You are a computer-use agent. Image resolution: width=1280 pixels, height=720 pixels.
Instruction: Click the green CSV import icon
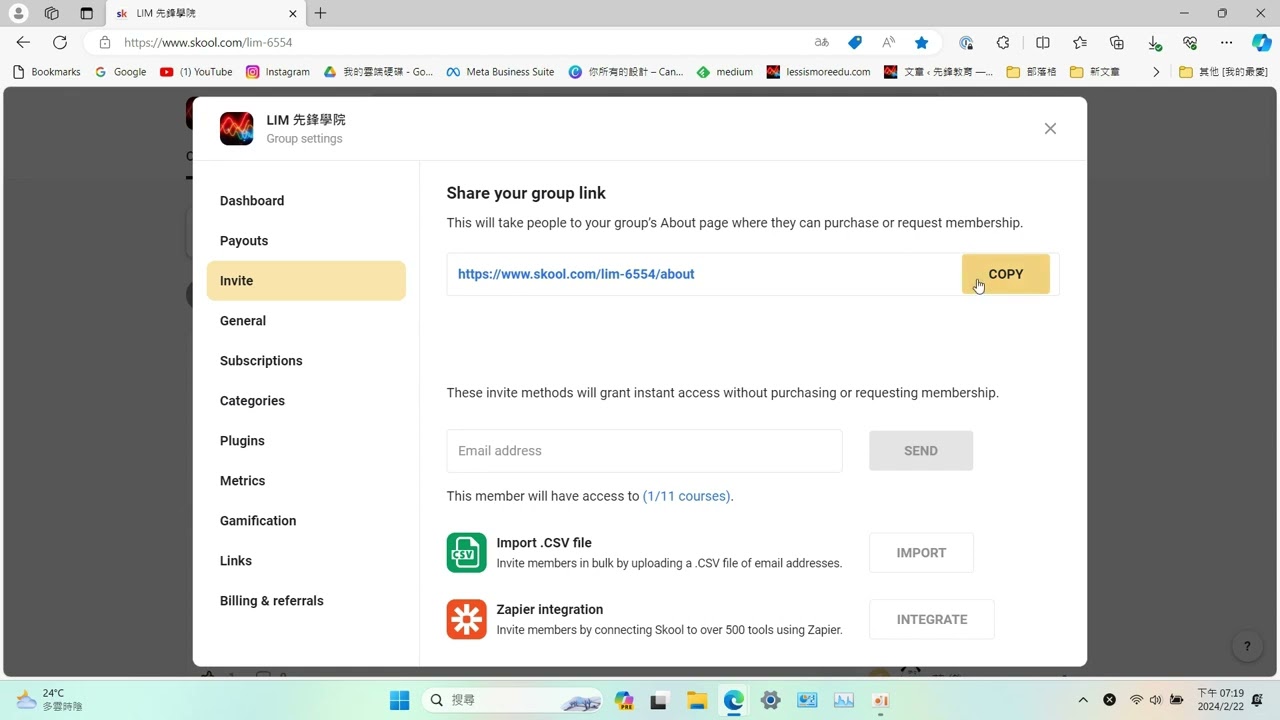coord(466,553)
